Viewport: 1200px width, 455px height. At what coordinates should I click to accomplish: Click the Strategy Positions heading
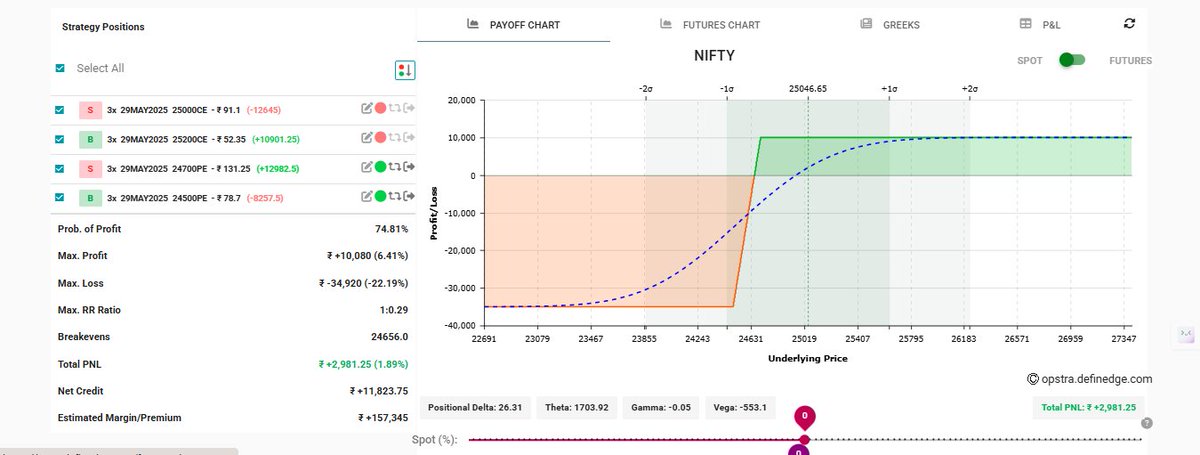coord(103,27)
